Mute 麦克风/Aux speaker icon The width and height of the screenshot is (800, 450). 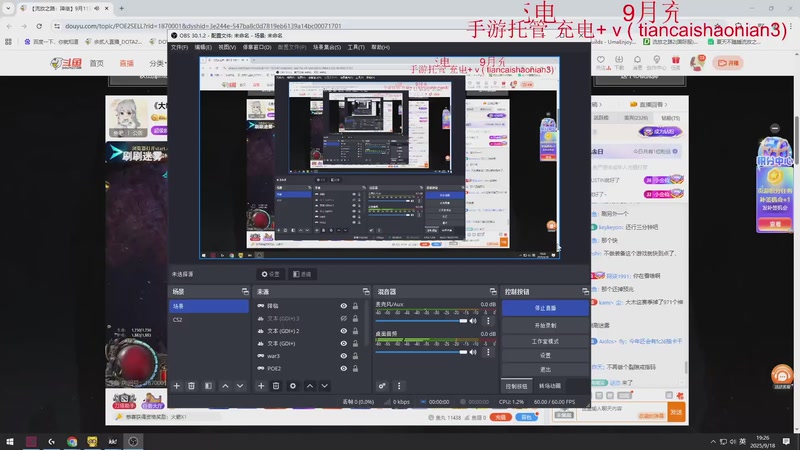(473, 321)
